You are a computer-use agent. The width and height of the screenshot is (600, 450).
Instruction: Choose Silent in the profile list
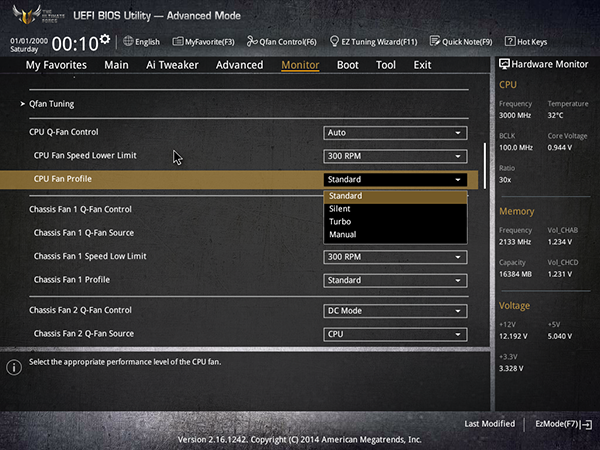395,209
